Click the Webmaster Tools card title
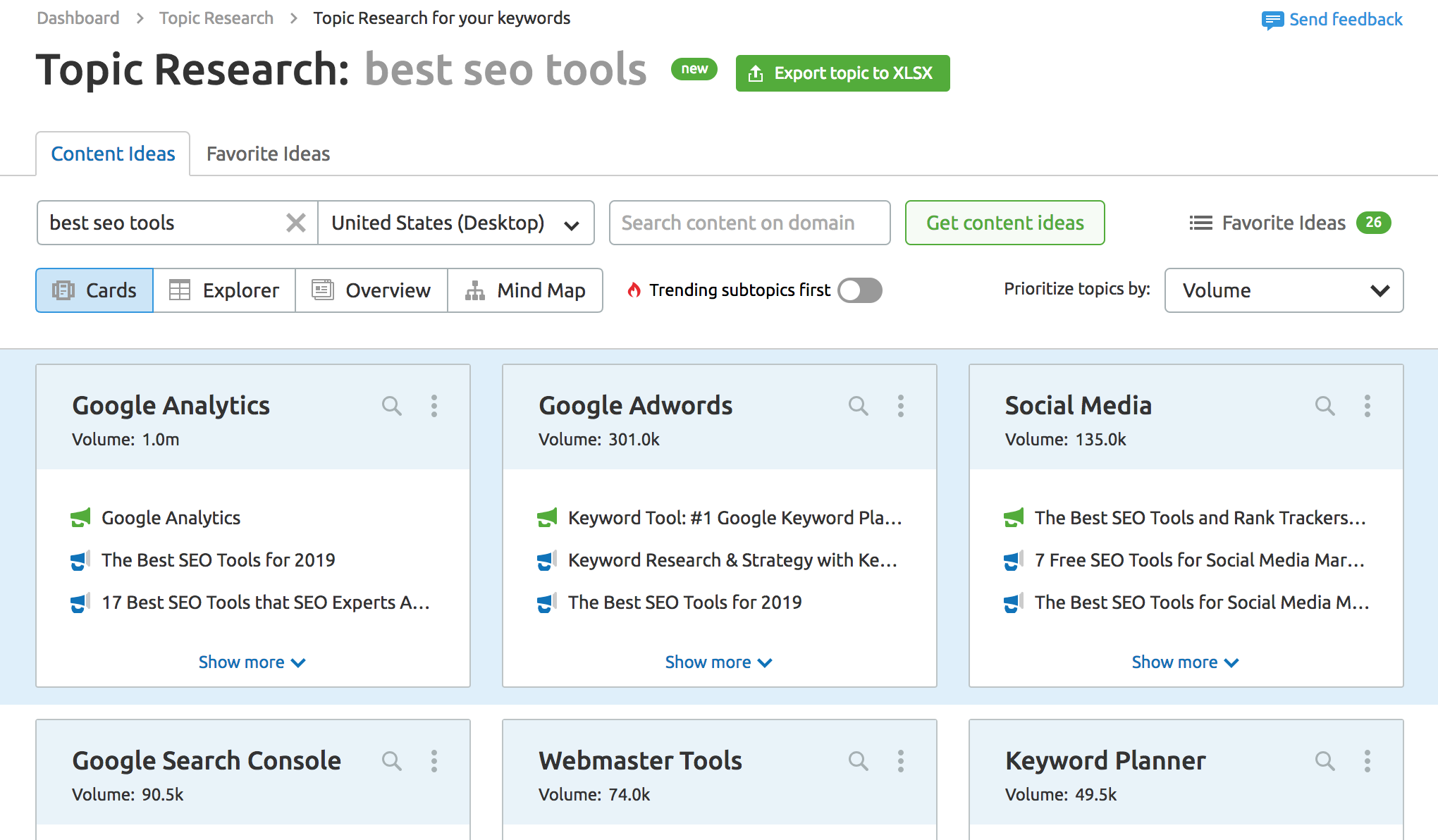 tap(640, 761)
